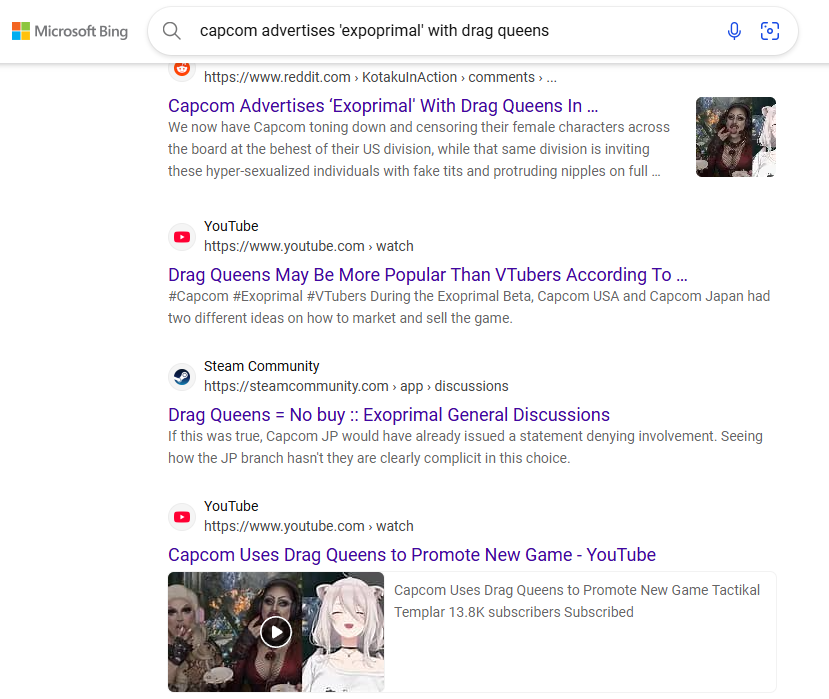Viewport: 829px width, 699px height.
Task: Click youtube.com watch URL above Capcom Uses Drag Queens
Action: (309, 526)
